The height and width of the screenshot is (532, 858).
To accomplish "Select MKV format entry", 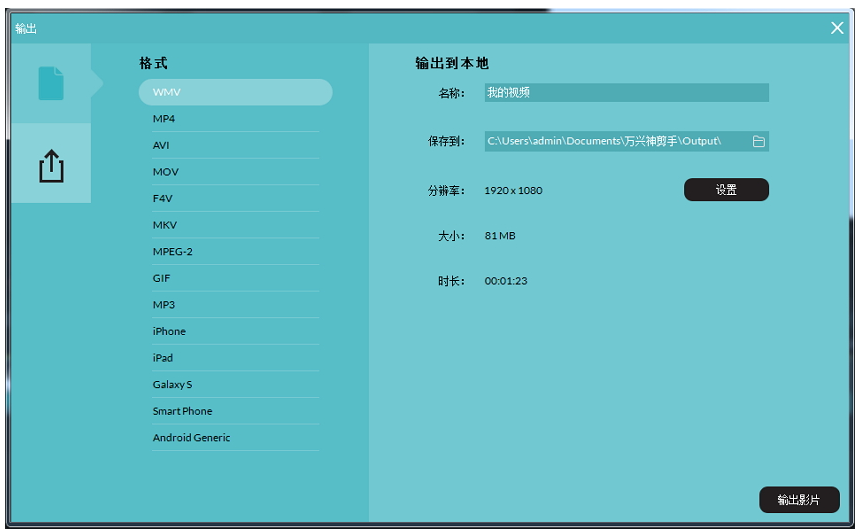I will point(235,225).
